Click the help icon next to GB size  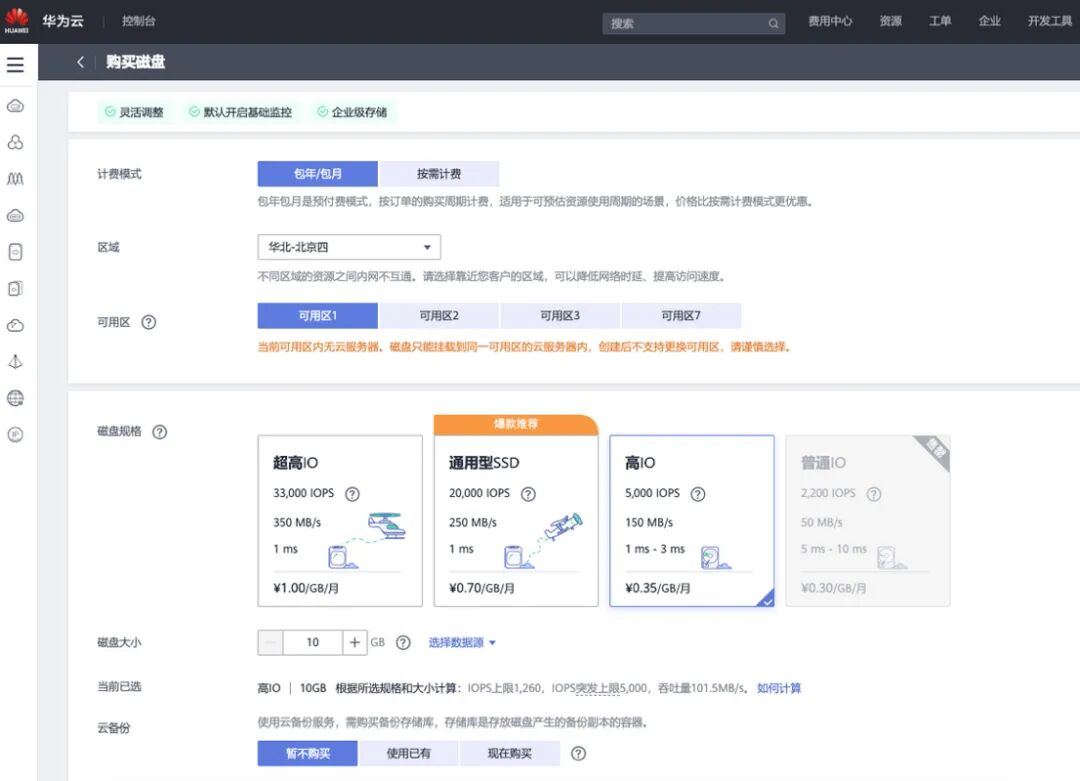pyautogui.click(x=403, y=643)
